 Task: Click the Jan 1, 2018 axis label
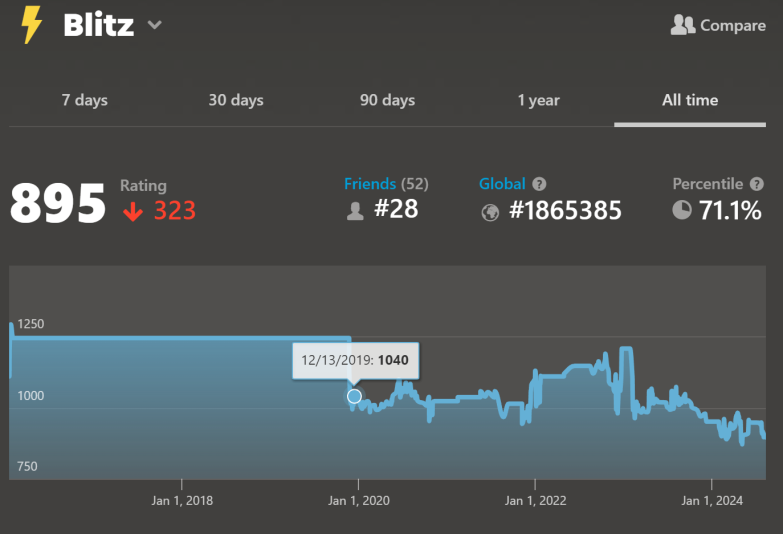point(182,501)
